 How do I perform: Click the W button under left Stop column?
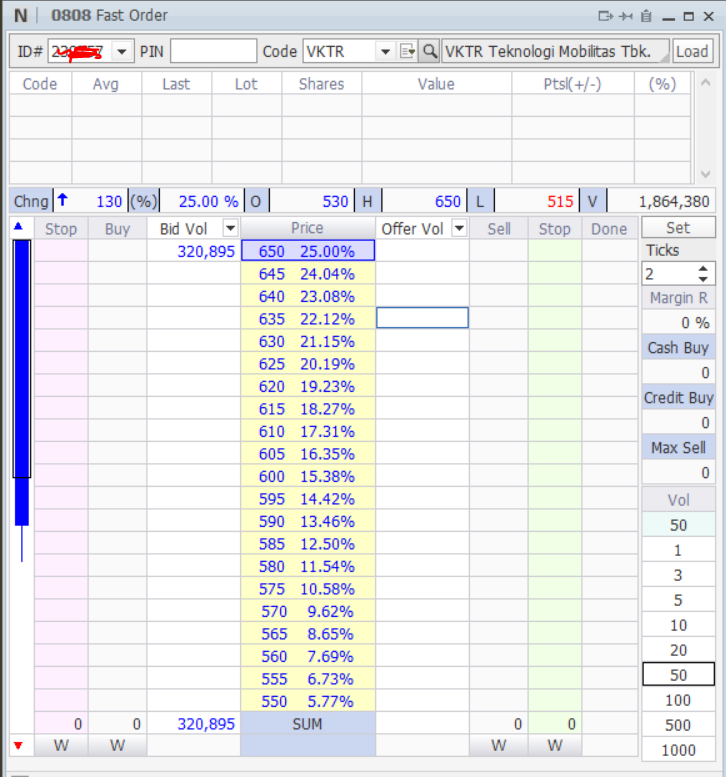pos(61,745)
